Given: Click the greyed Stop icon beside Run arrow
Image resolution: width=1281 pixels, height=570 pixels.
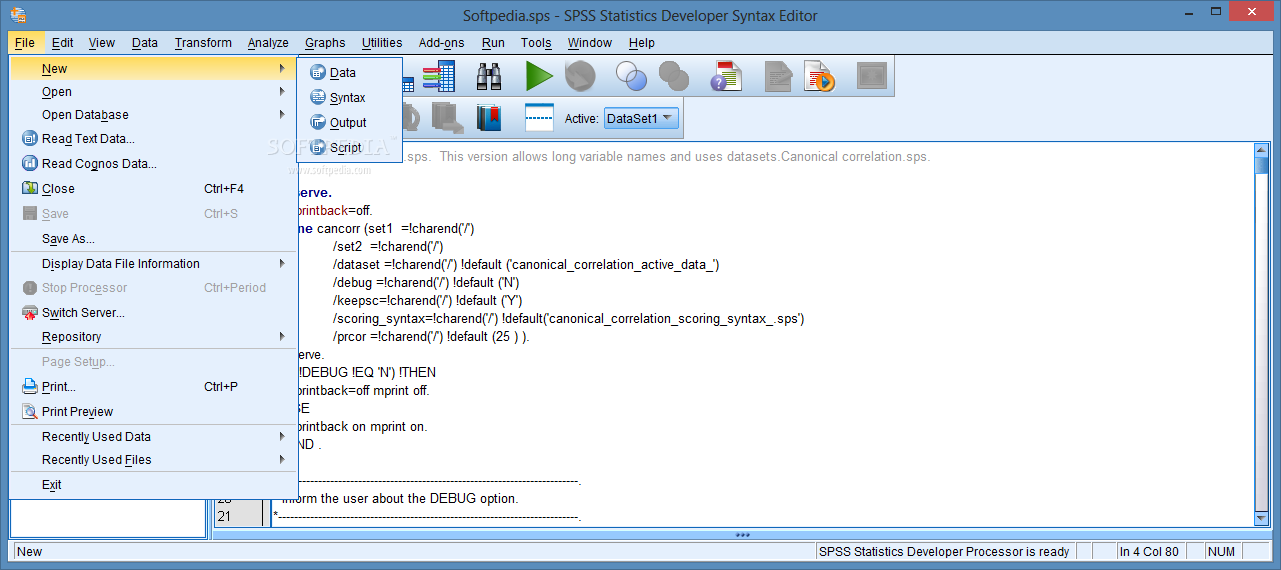Looking at the screenshot, I should point(580,76).
